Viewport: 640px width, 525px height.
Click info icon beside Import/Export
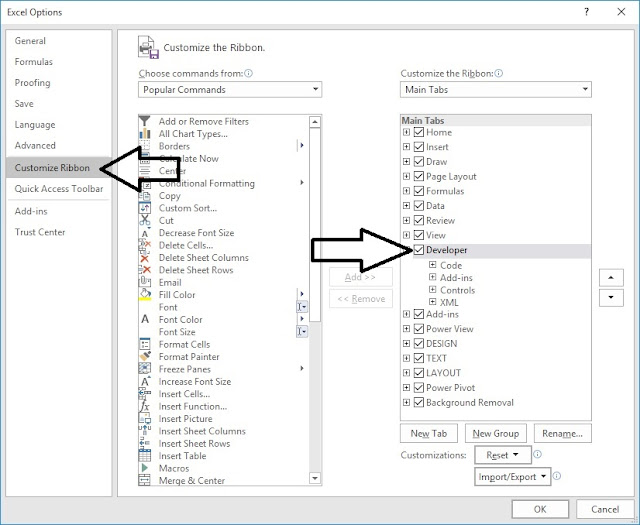(557, 476)
